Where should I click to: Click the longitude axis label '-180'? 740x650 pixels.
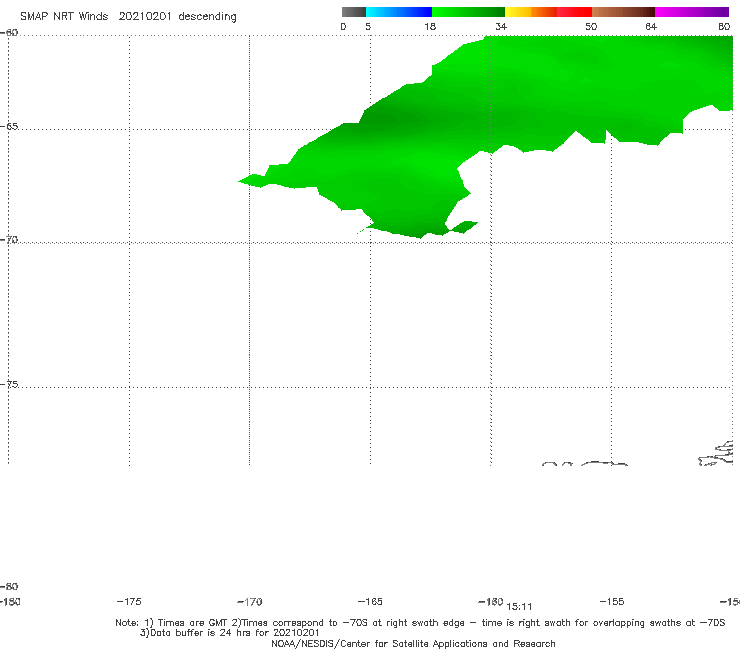pyautogui.click(x=10, y=602)
